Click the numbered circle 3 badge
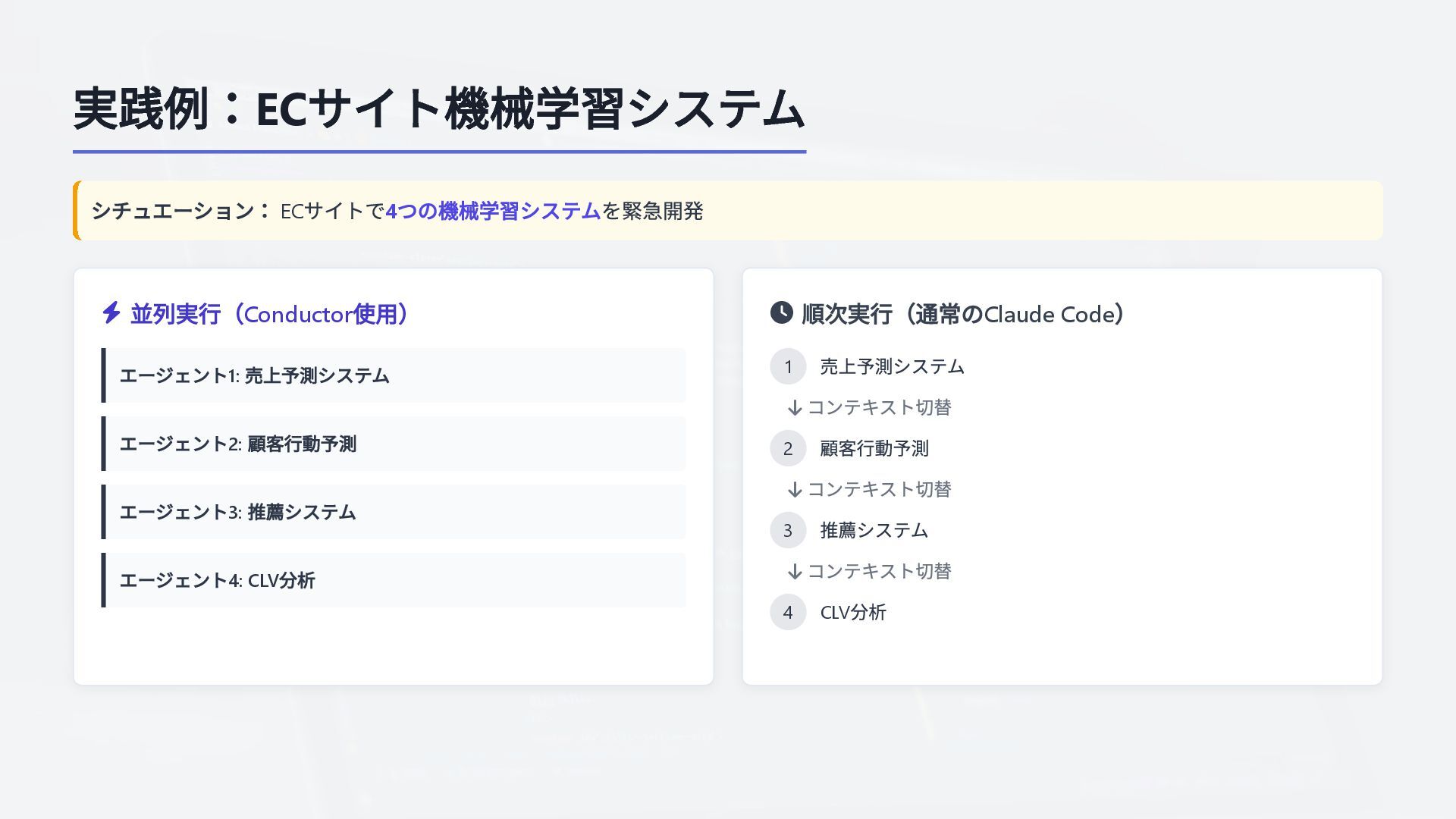Screen dimensions: 1456x819 pos(788,531)
